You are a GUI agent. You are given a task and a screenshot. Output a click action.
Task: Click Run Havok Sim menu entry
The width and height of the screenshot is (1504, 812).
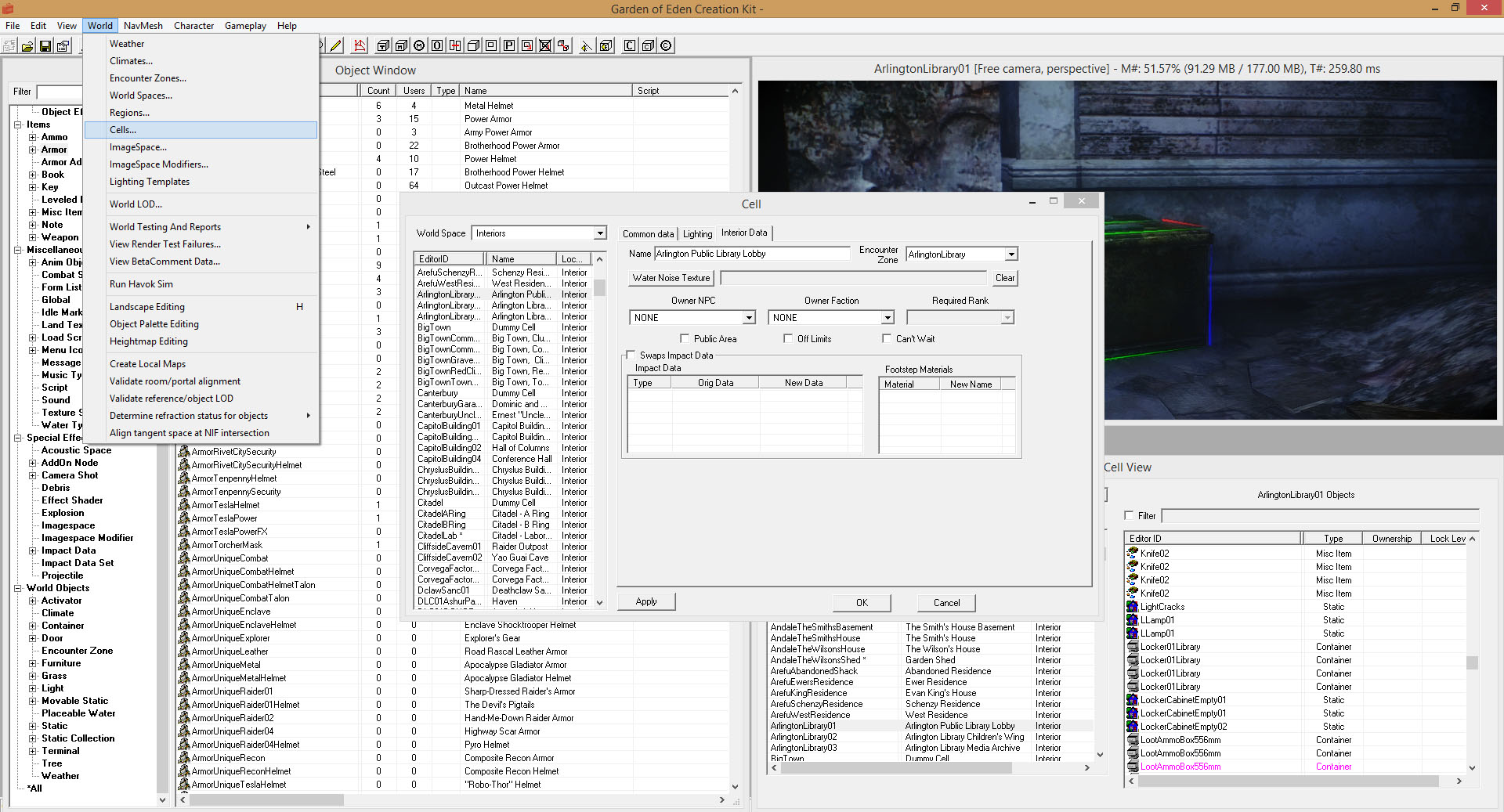(201, 284)
